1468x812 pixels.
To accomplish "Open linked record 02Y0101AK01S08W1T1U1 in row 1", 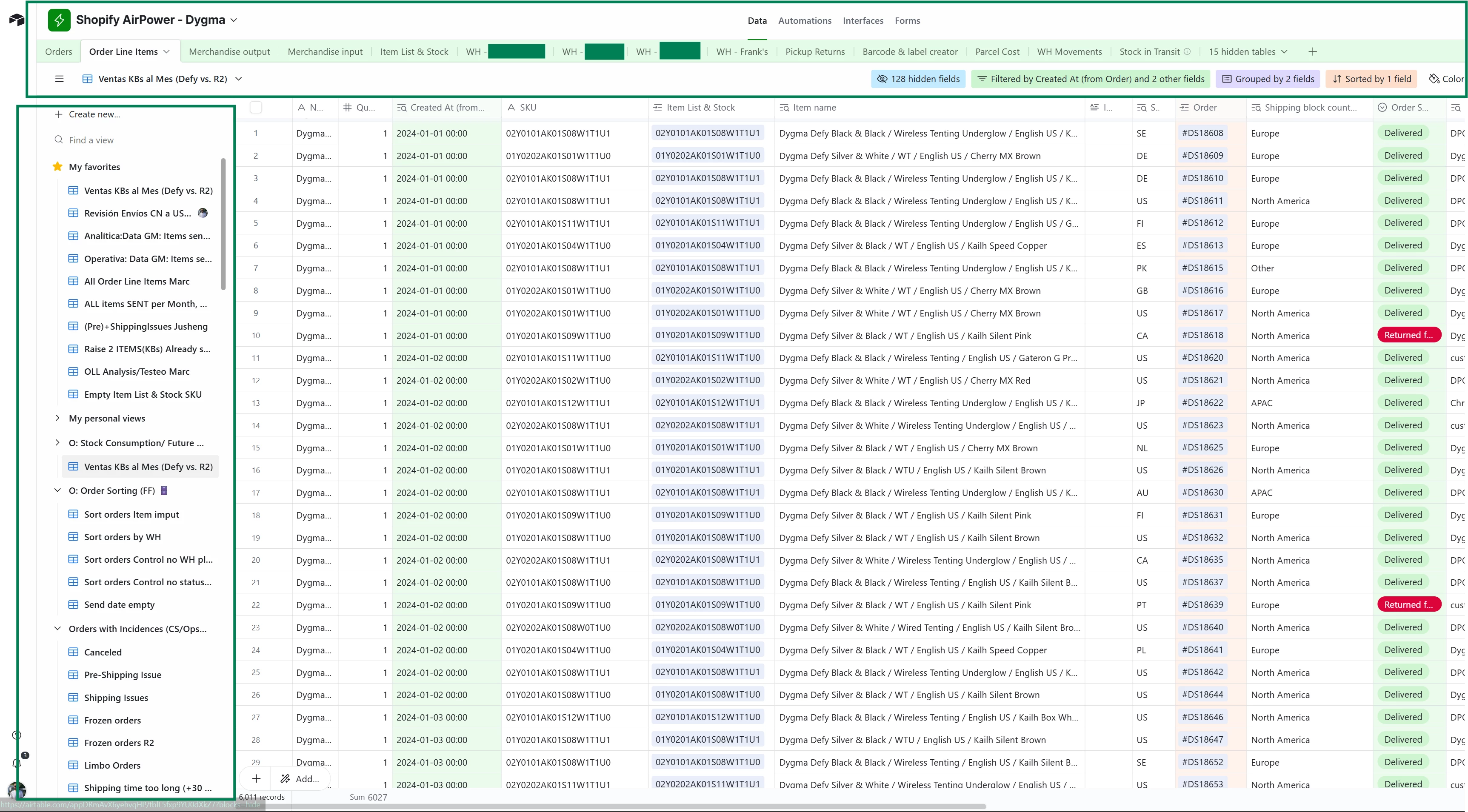I will tap(708, 133).
